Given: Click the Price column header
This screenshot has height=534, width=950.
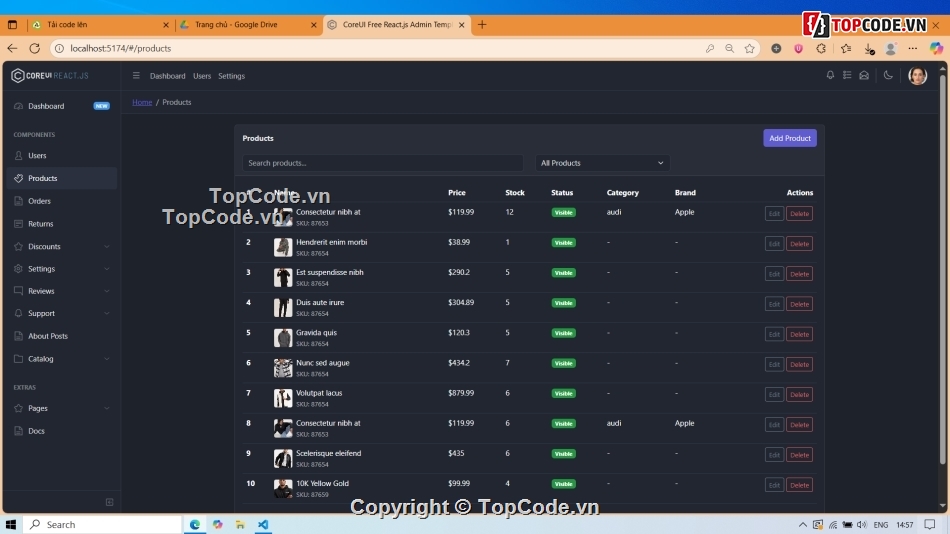Looking at the screenshot, I should [457, 193].
